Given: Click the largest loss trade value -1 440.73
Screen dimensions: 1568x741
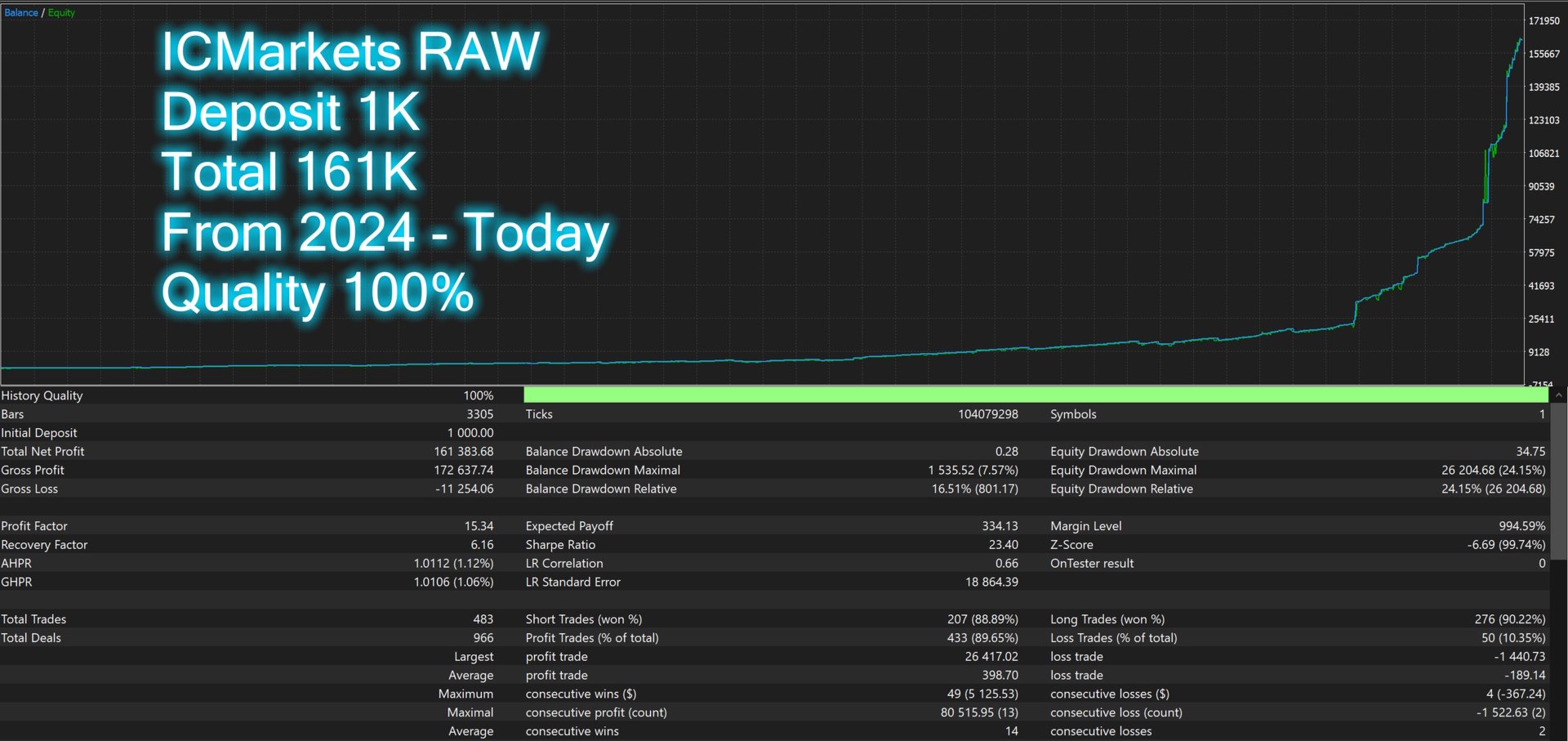Looking at the screenshot, I should pos(1520,657).
